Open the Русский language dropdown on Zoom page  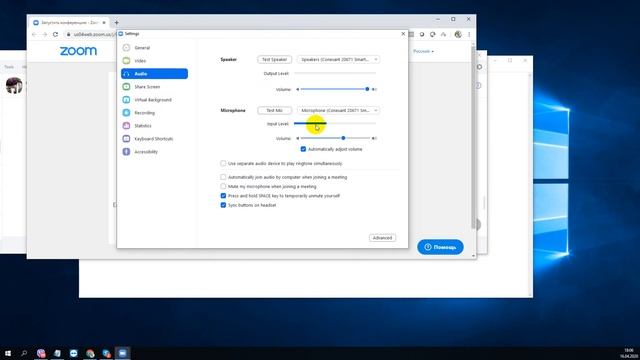point(423,51)
